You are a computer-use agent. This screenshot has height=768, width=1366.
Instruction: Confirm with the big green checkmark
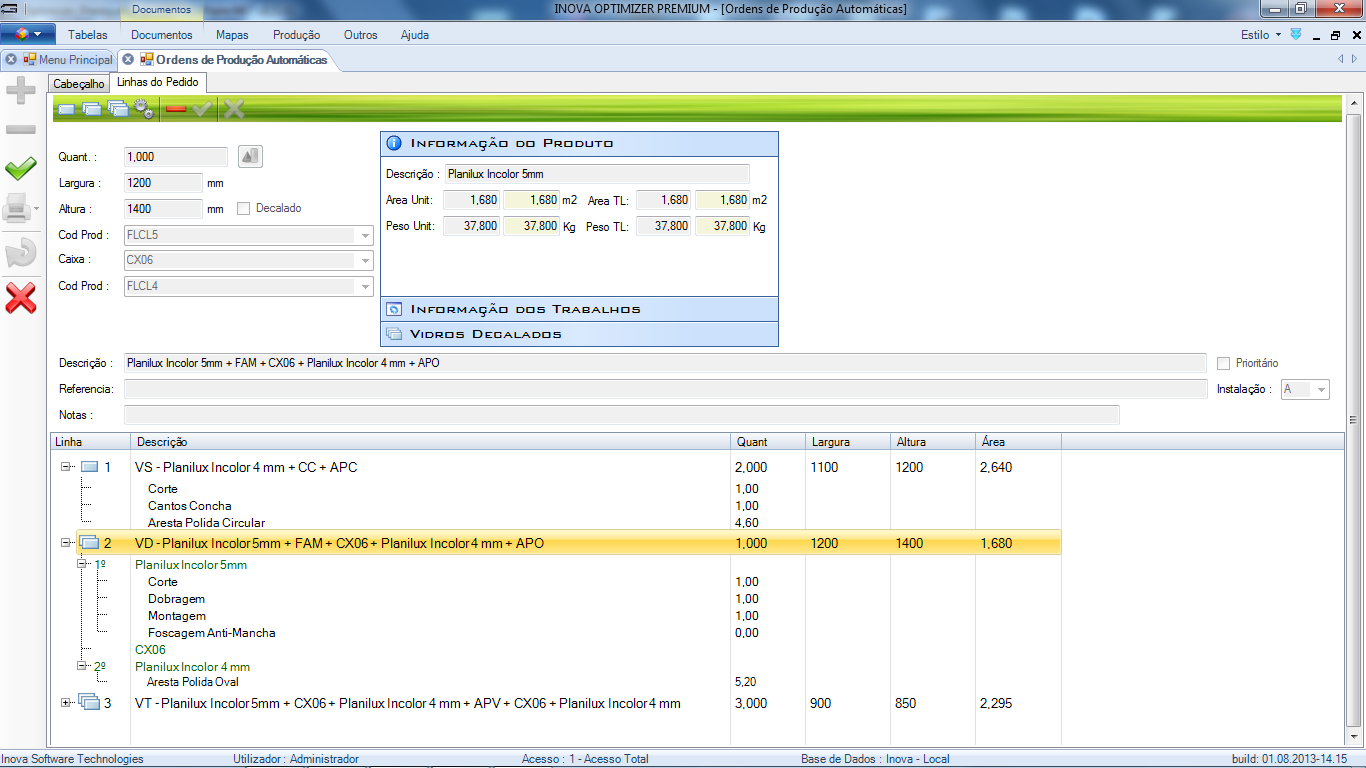pos(21,168)
